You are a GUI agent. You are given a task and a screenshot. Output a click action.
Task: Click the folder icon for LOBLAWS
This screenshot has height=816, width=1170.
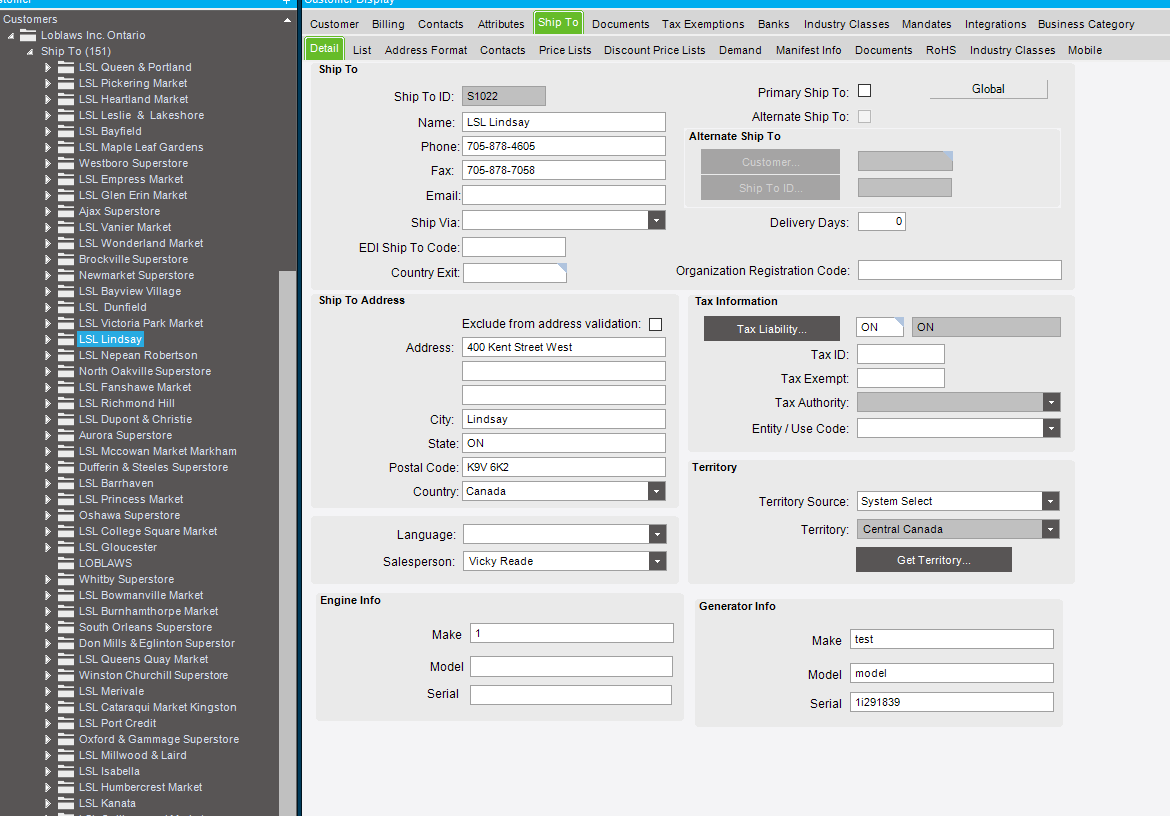pyautogui.click(x=66, y=563)
